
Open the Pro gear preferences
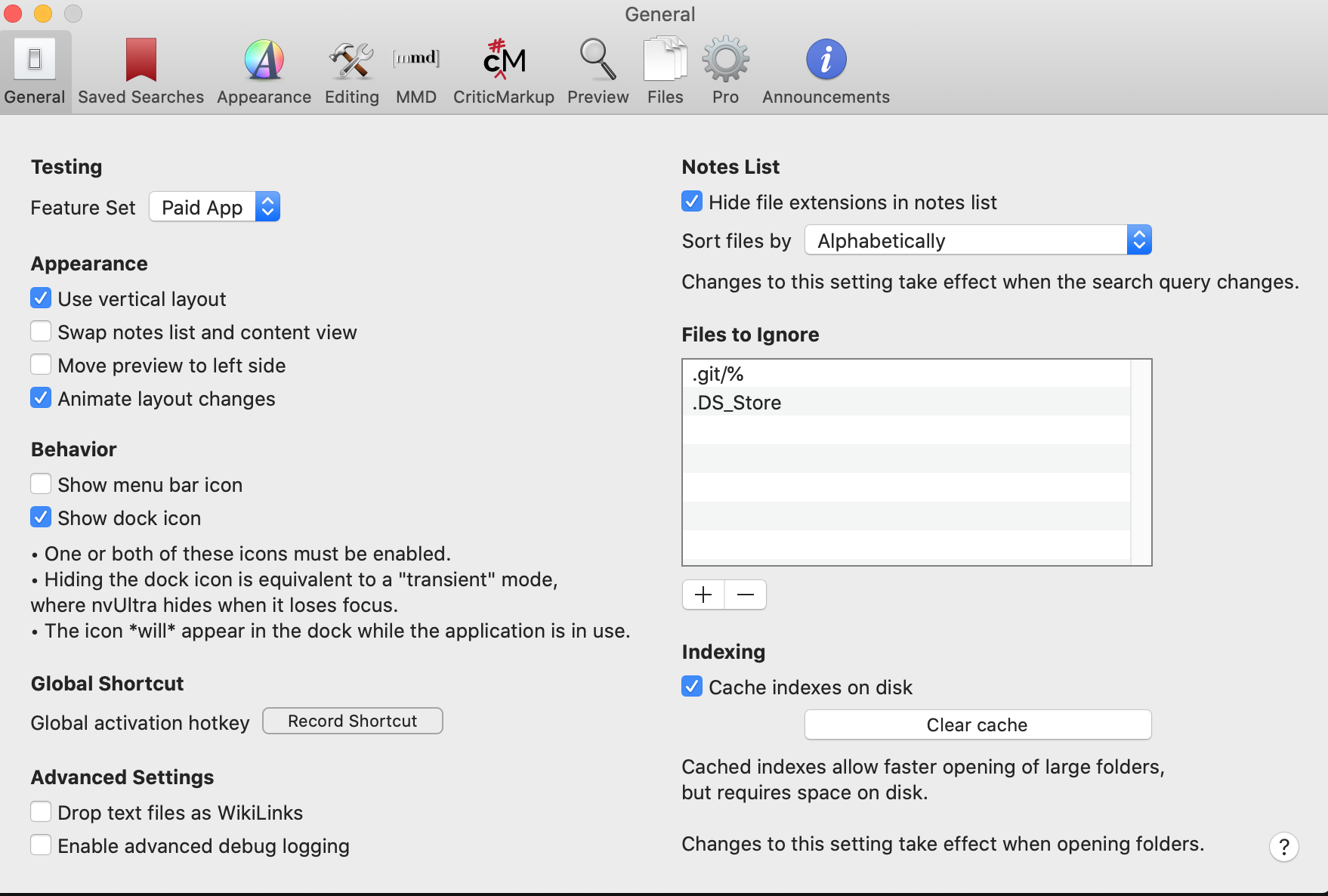click(725, 60)
